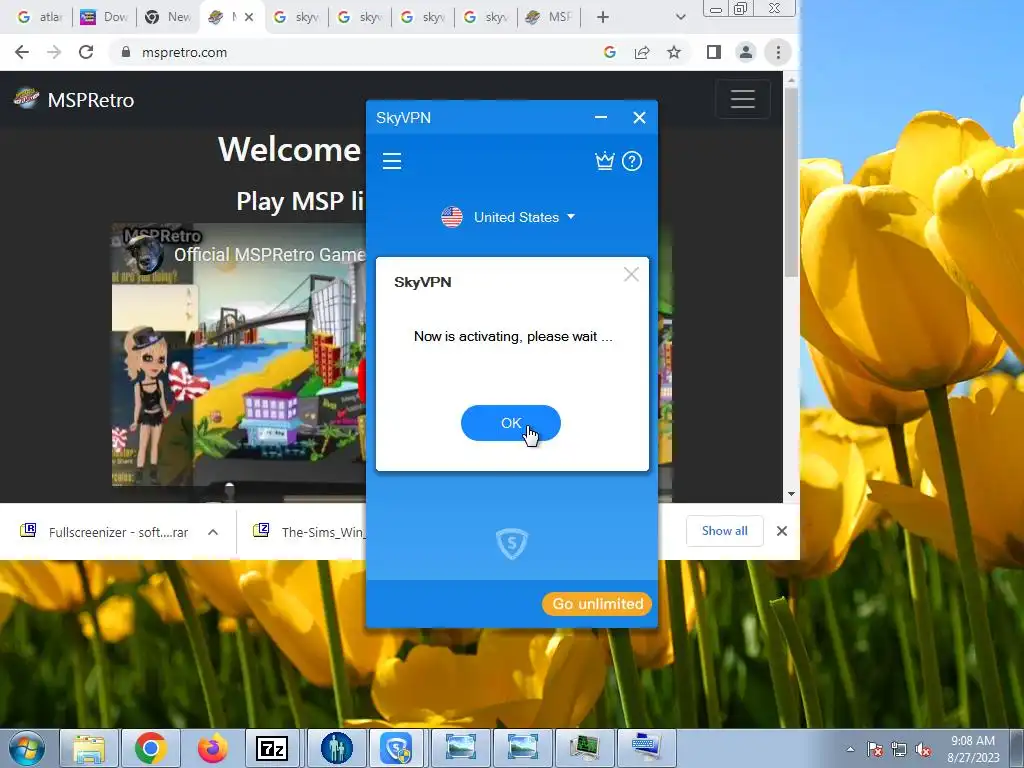Click the SkyVPN shield connect icon
Screen dimensions: 1024x768
tap(511, 543)
